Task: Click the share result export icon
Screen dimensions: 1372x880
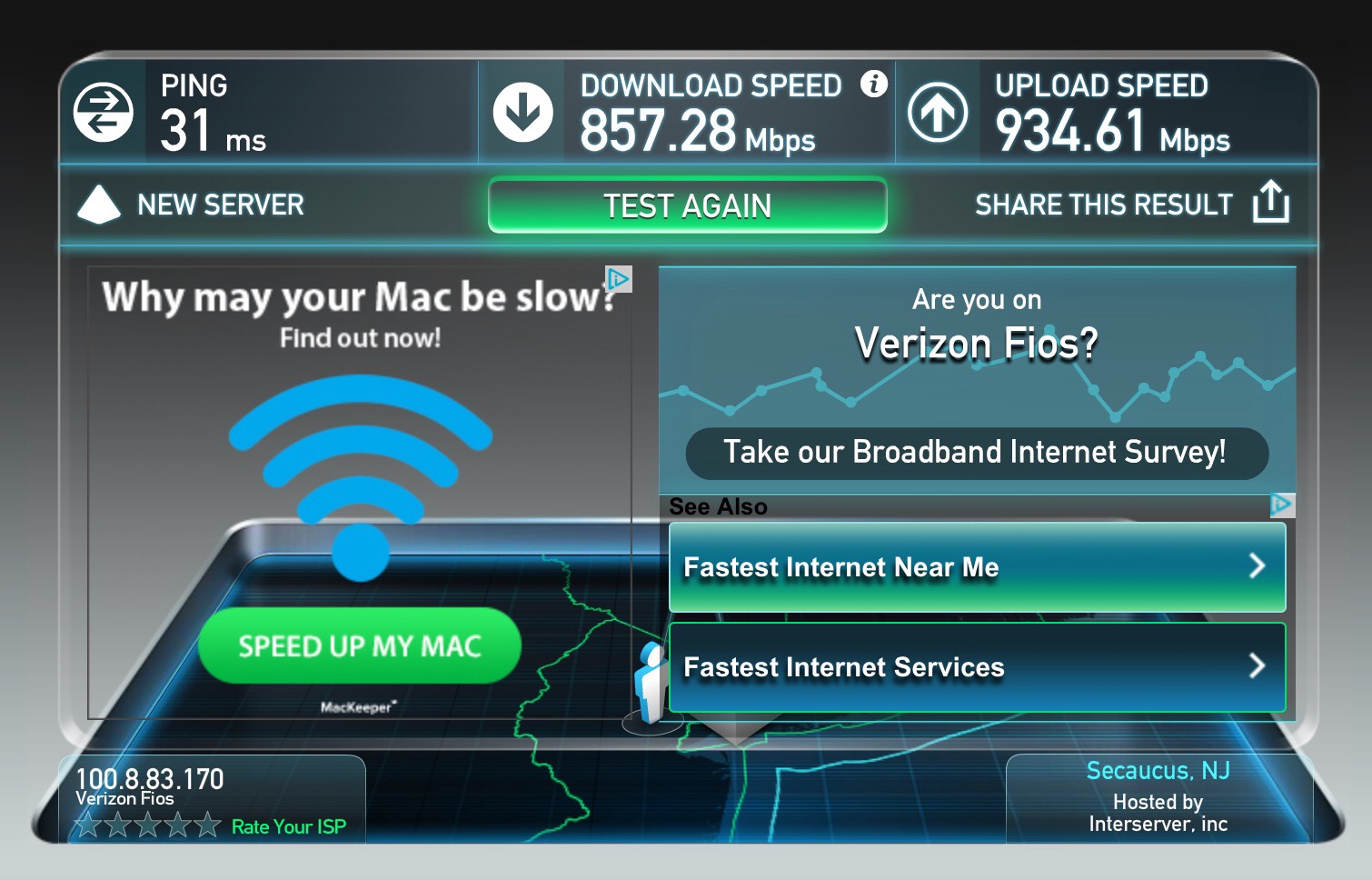Action: click(x=1270, y=202)
